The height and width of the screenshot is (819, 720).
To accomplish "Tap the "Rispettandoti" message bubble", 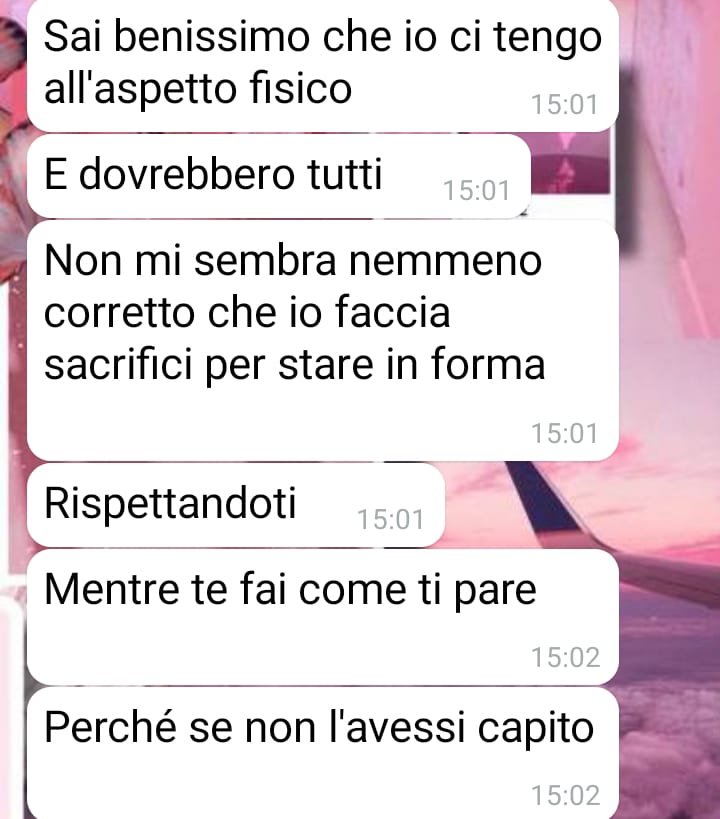I will [x=236, y=505].
